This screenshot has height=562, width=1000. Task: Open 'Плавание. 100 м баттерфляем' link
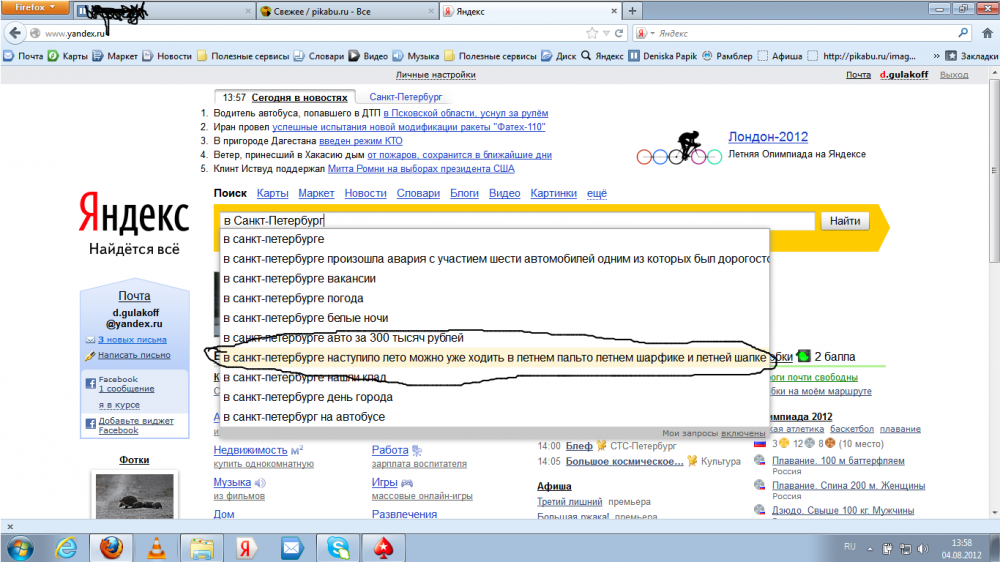point(838,461)
